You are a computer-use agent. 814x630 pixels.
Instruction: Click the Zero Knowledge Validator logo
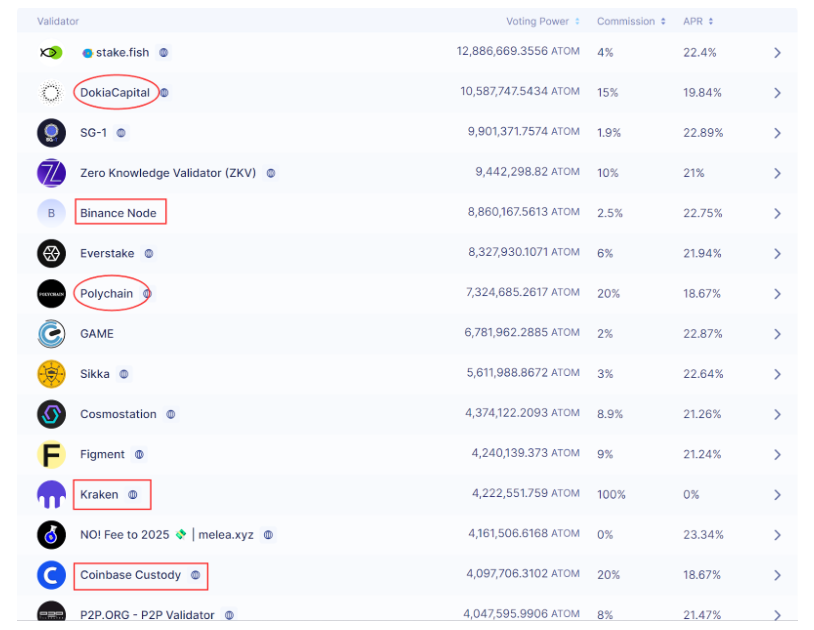tap(51, 173)
